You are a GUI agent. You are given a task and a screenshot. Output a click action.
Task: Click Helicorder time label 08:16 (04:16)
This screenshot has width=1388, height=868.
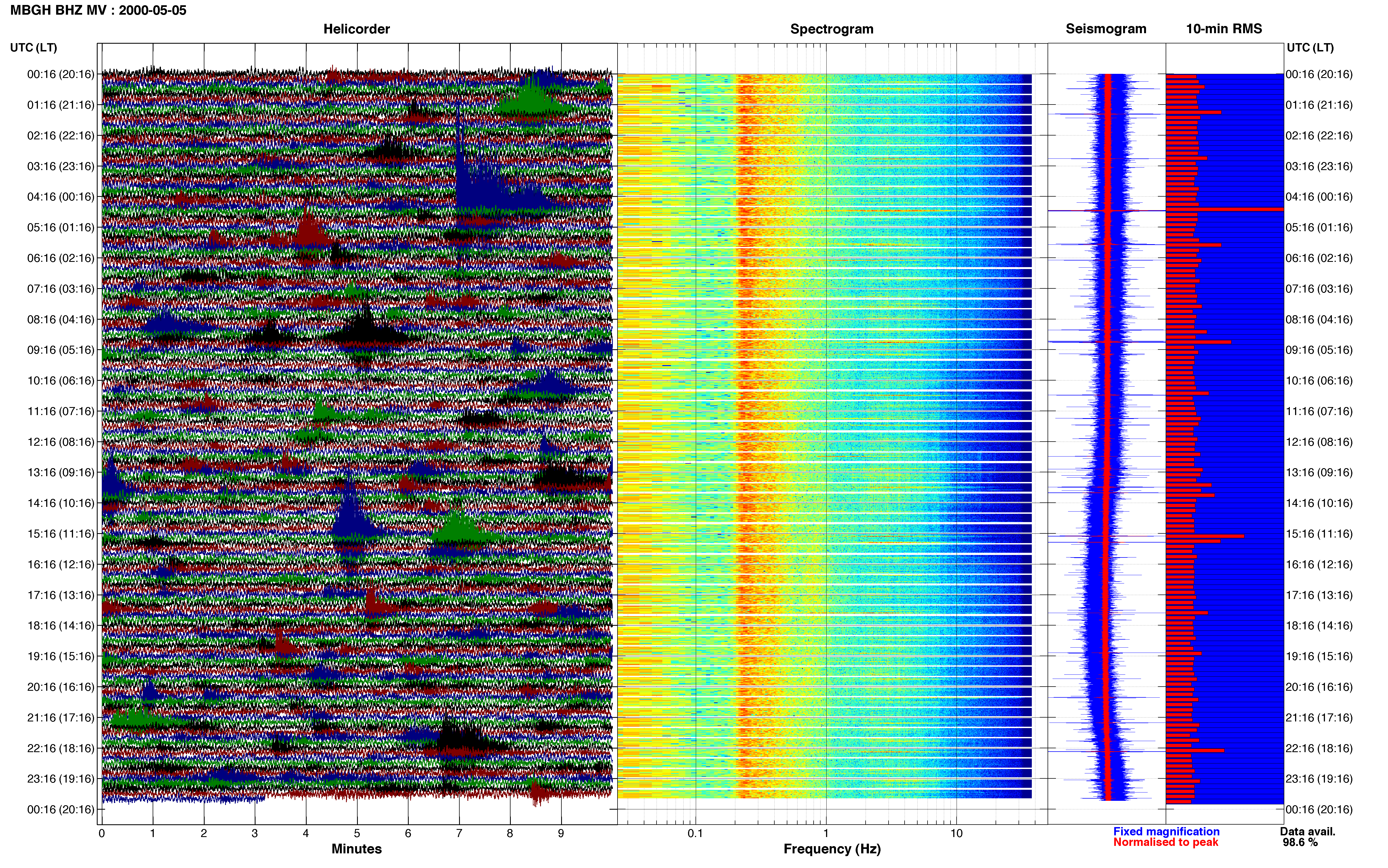[60, 320]
